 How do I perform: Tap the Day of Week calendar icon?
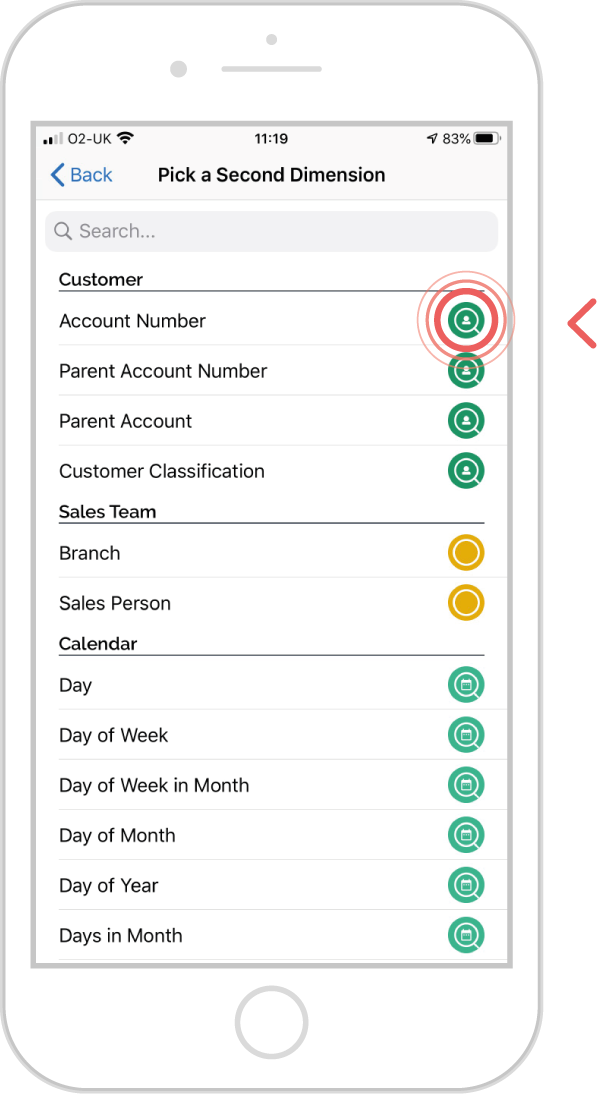tap(466, 735)
